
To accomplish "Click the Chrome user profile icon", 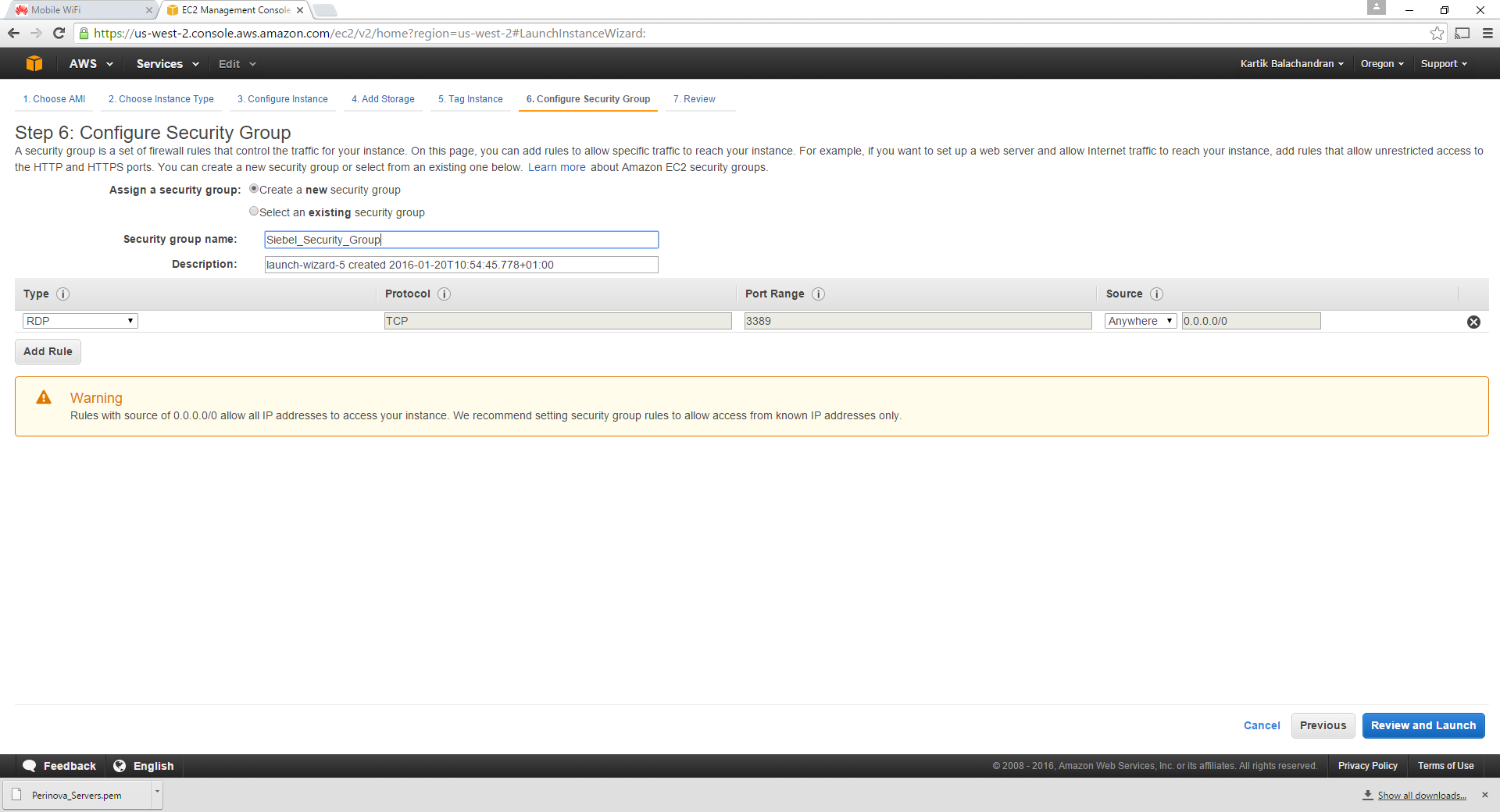I will click(1377, 7).
